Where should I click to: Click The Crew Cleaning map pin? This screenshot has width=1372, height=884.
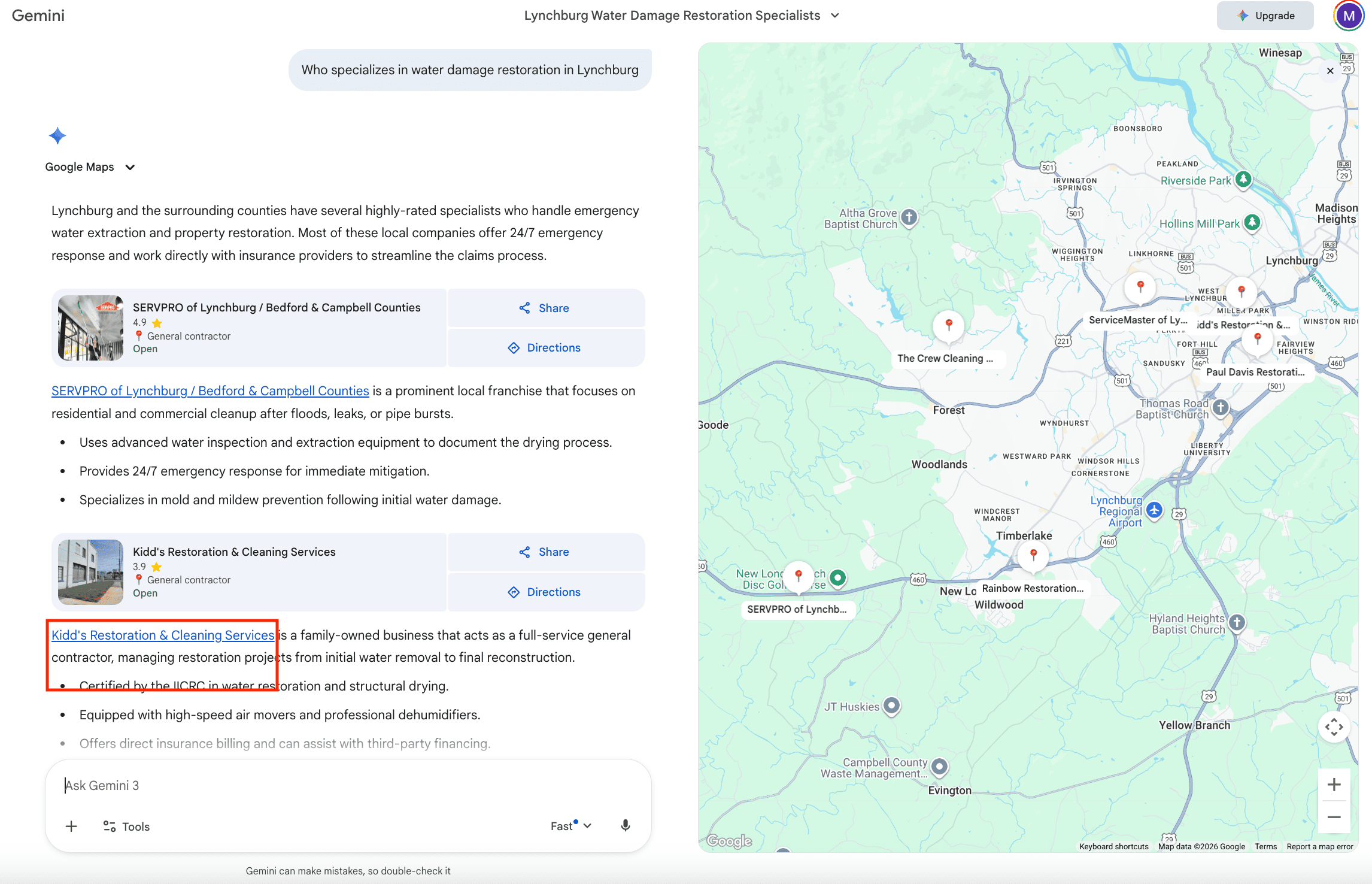949,325
